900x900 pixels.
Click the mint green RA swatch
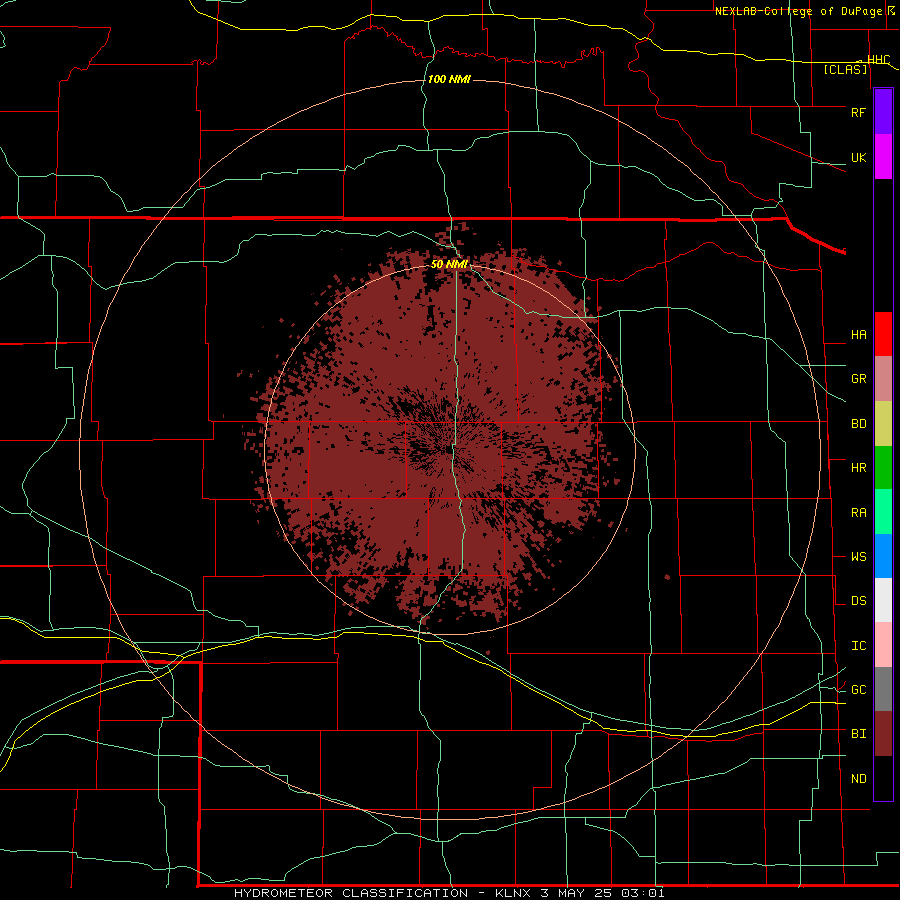tap(883, 512)
